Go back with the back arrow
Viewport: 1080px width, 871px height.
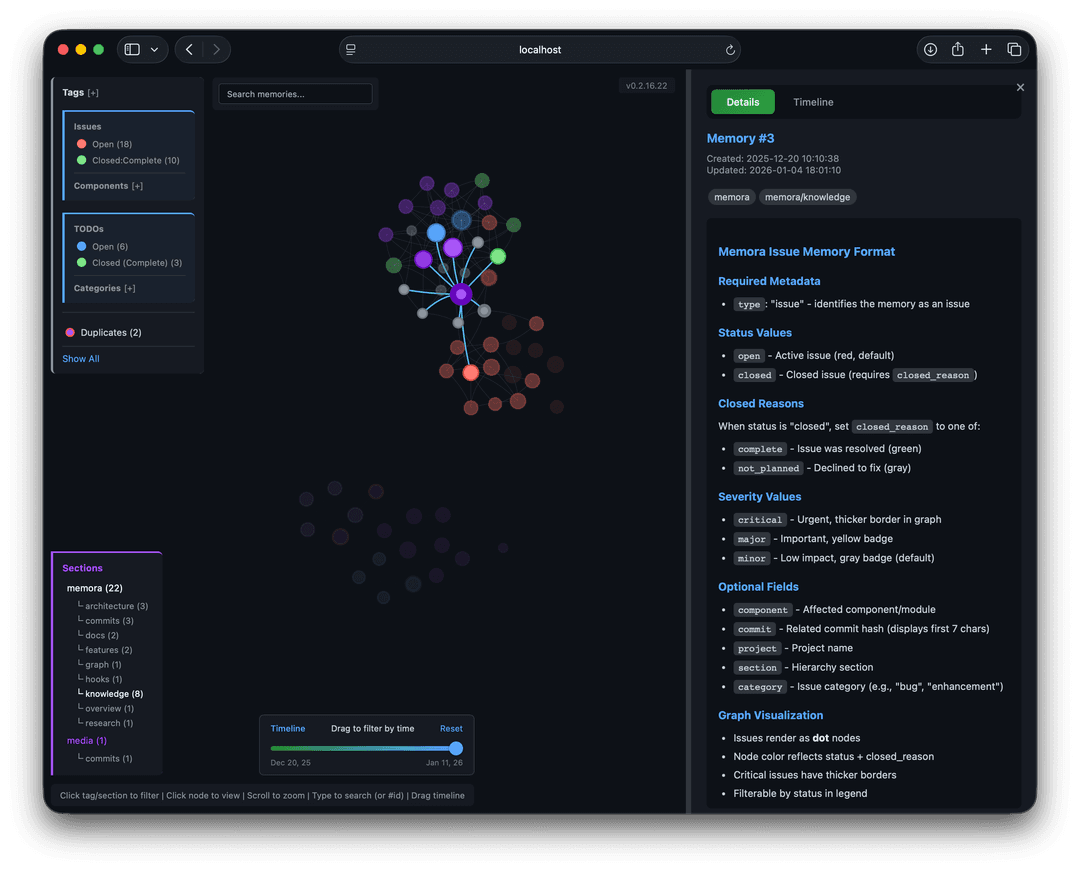pos(189,50)
